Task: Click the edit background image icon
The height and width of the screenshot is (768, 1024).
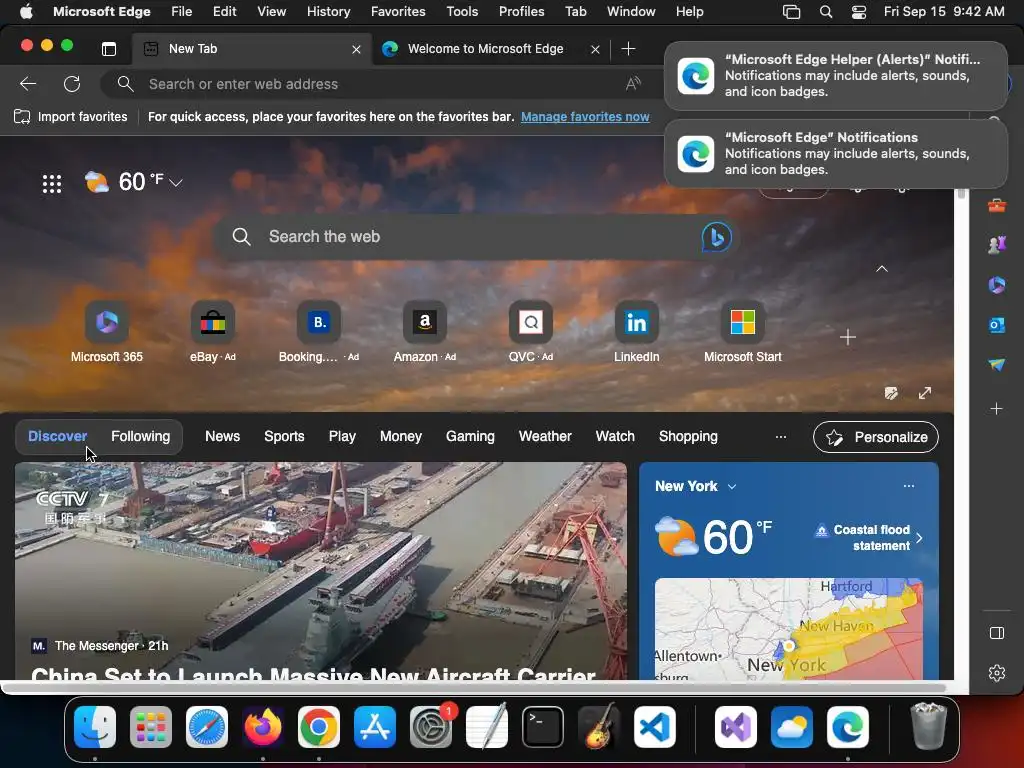Action: pos(891,393)
